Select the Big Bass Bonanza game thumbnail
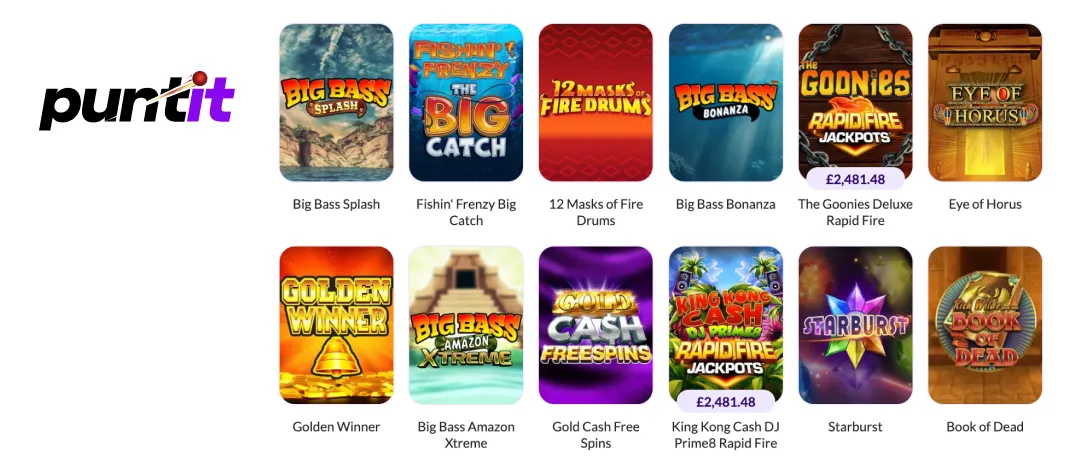The width and height of the screenshot is (1080, 456). (x=725, y=103)
